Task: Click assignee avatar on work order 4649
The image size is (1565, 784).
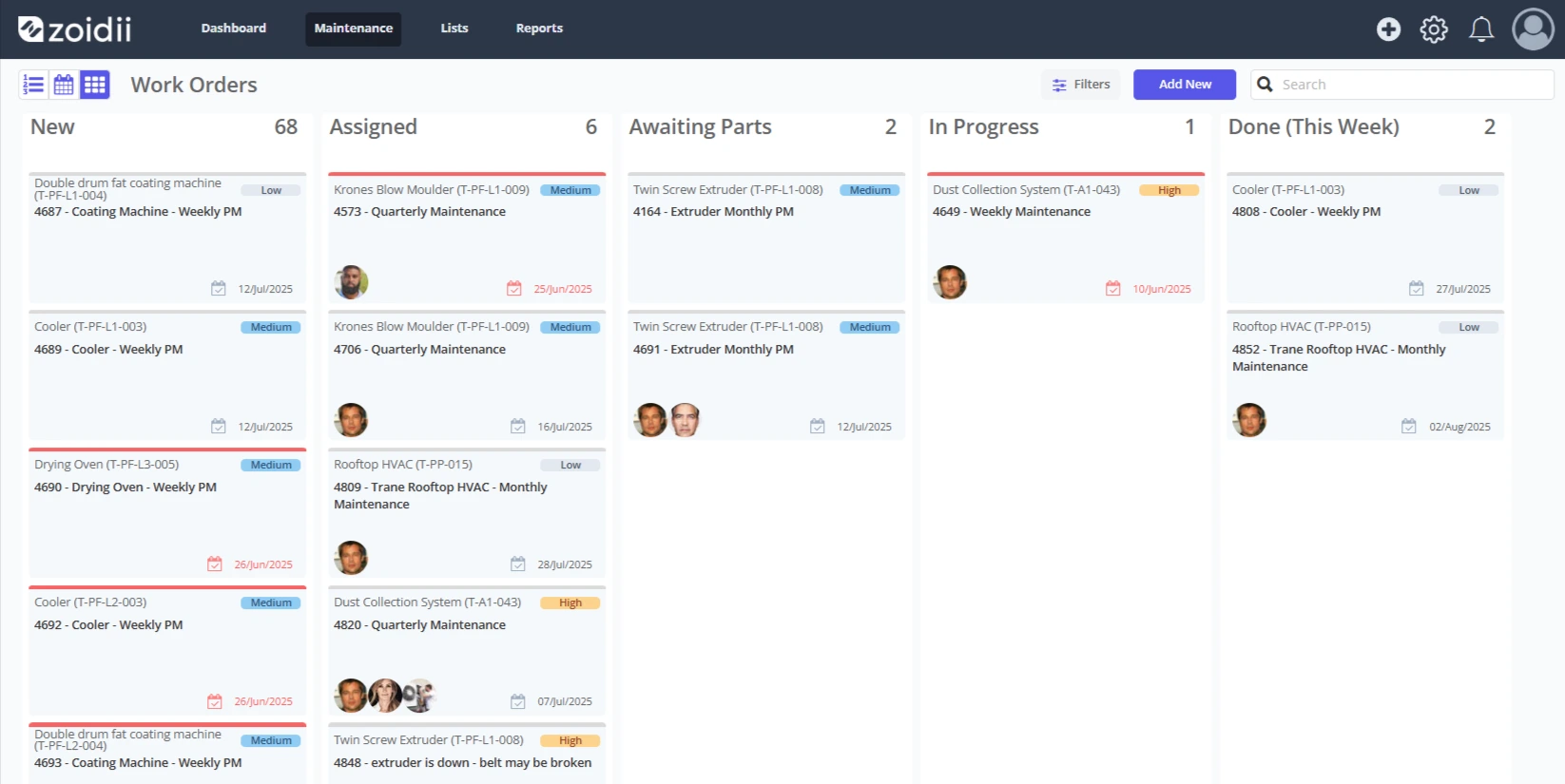Action: tap(950, 282)
